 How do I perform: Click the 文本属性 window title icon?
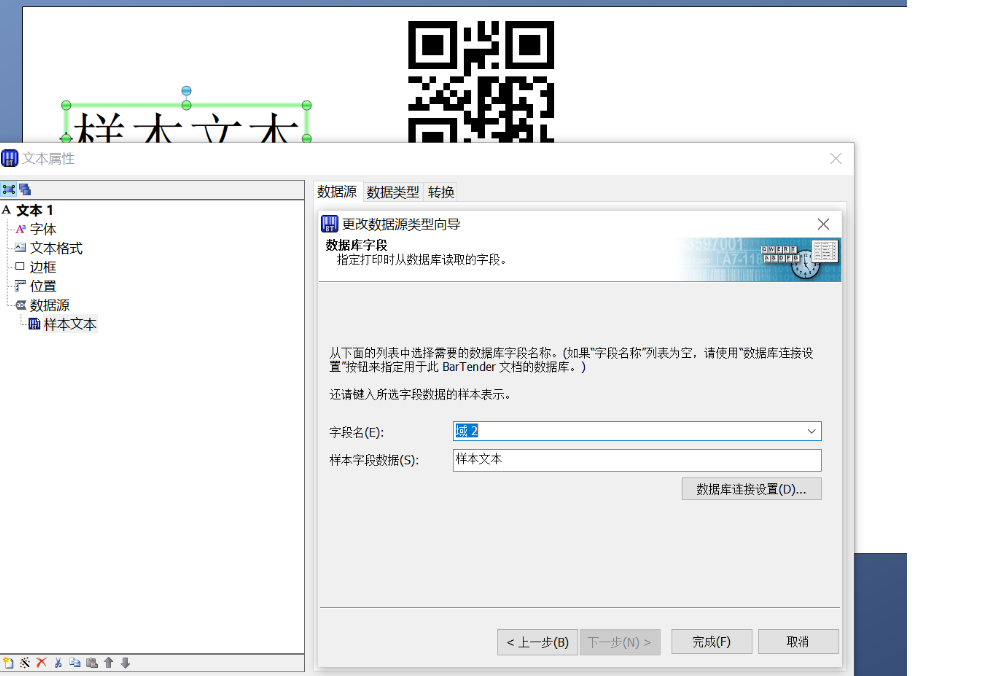9,158
